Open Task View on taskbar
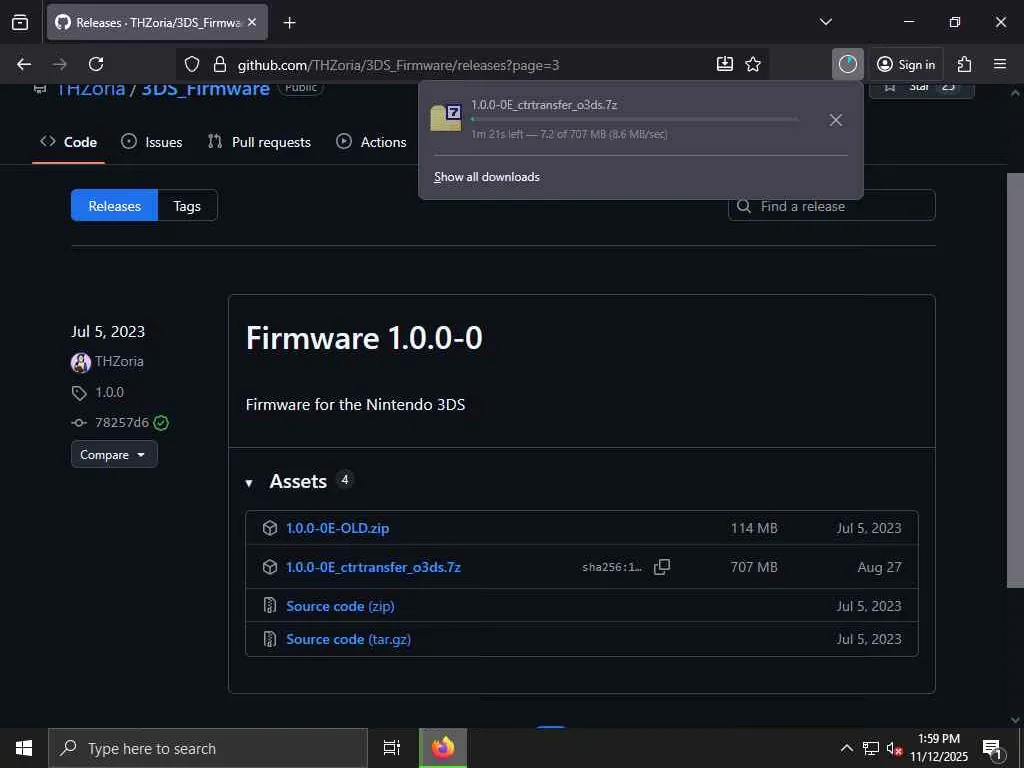Viewport: 1024px width, 768px height. 392,748
